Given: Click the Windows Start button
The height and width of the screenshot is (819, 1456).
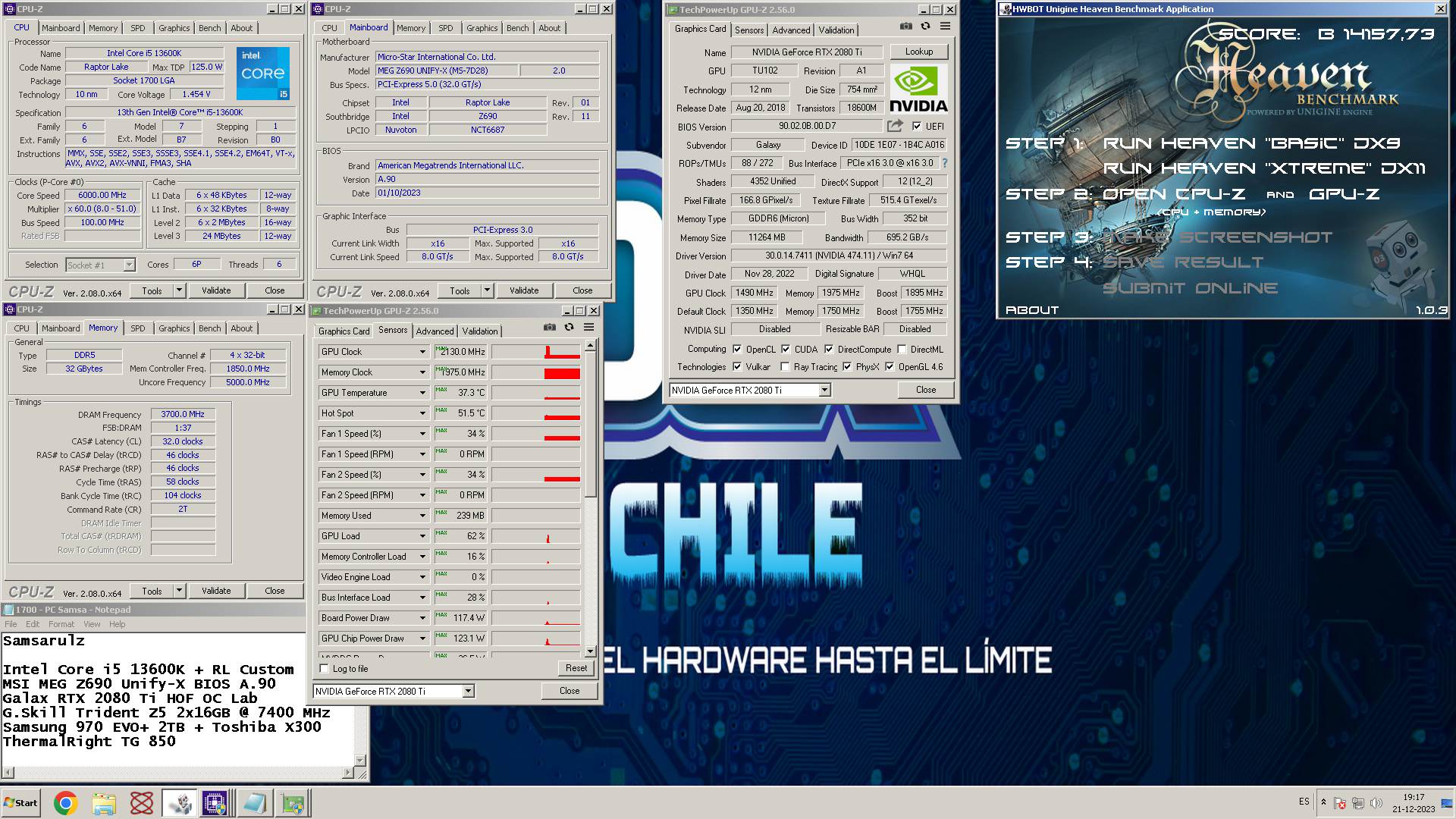Looking at the screenshot, I should point(20,803).
